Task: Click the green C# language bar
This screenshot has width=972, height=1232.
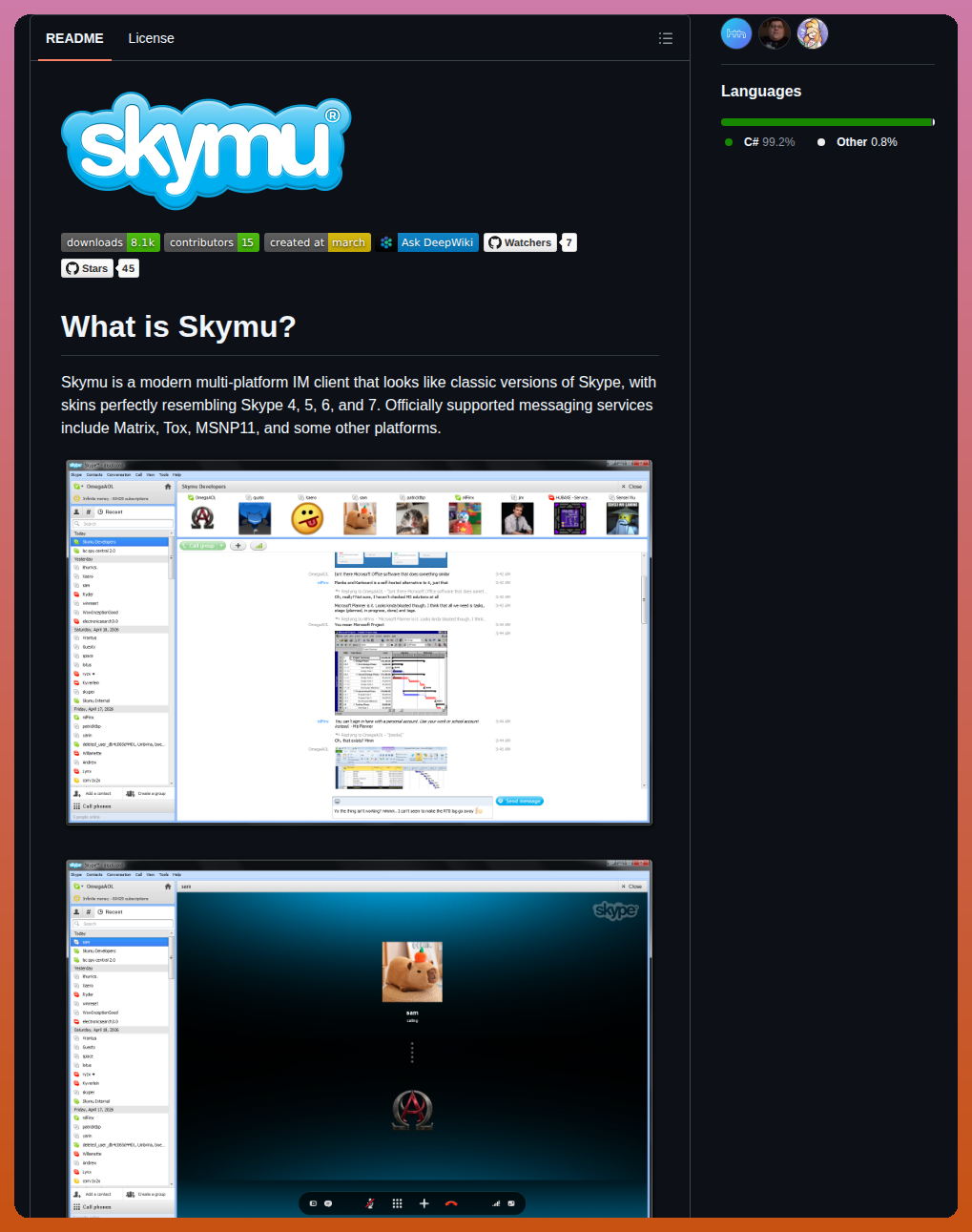Action: tap(826, 122)
